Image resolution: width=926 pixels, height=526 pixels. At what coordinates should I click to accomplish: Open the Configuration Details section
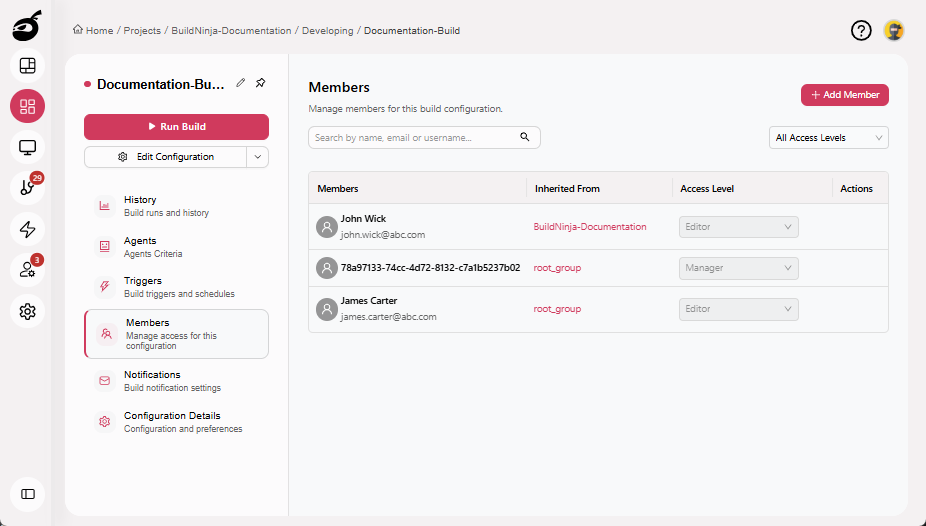pyautogui.click(x=176, y=422)
